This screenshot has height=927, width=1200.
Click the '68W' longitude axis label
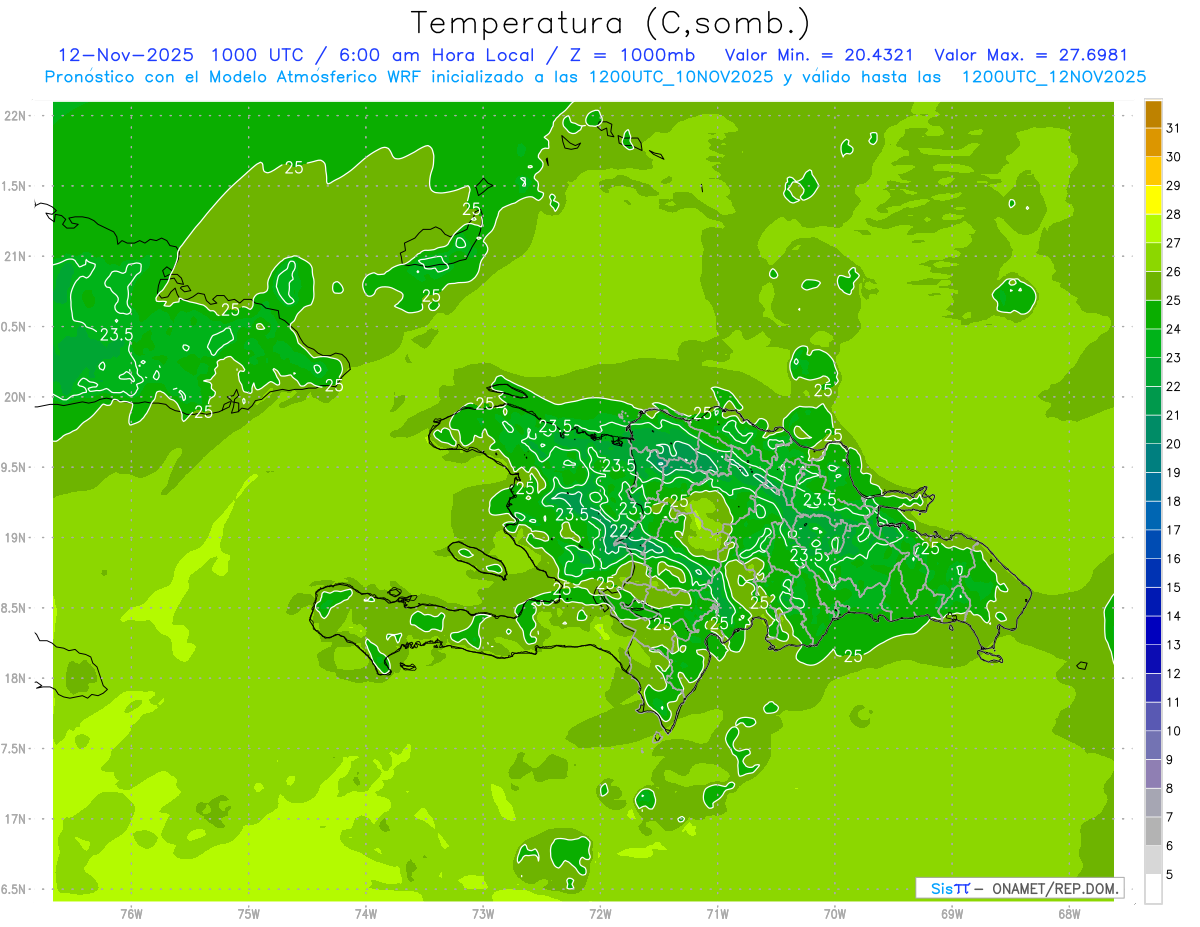(x=1069, y=914)
